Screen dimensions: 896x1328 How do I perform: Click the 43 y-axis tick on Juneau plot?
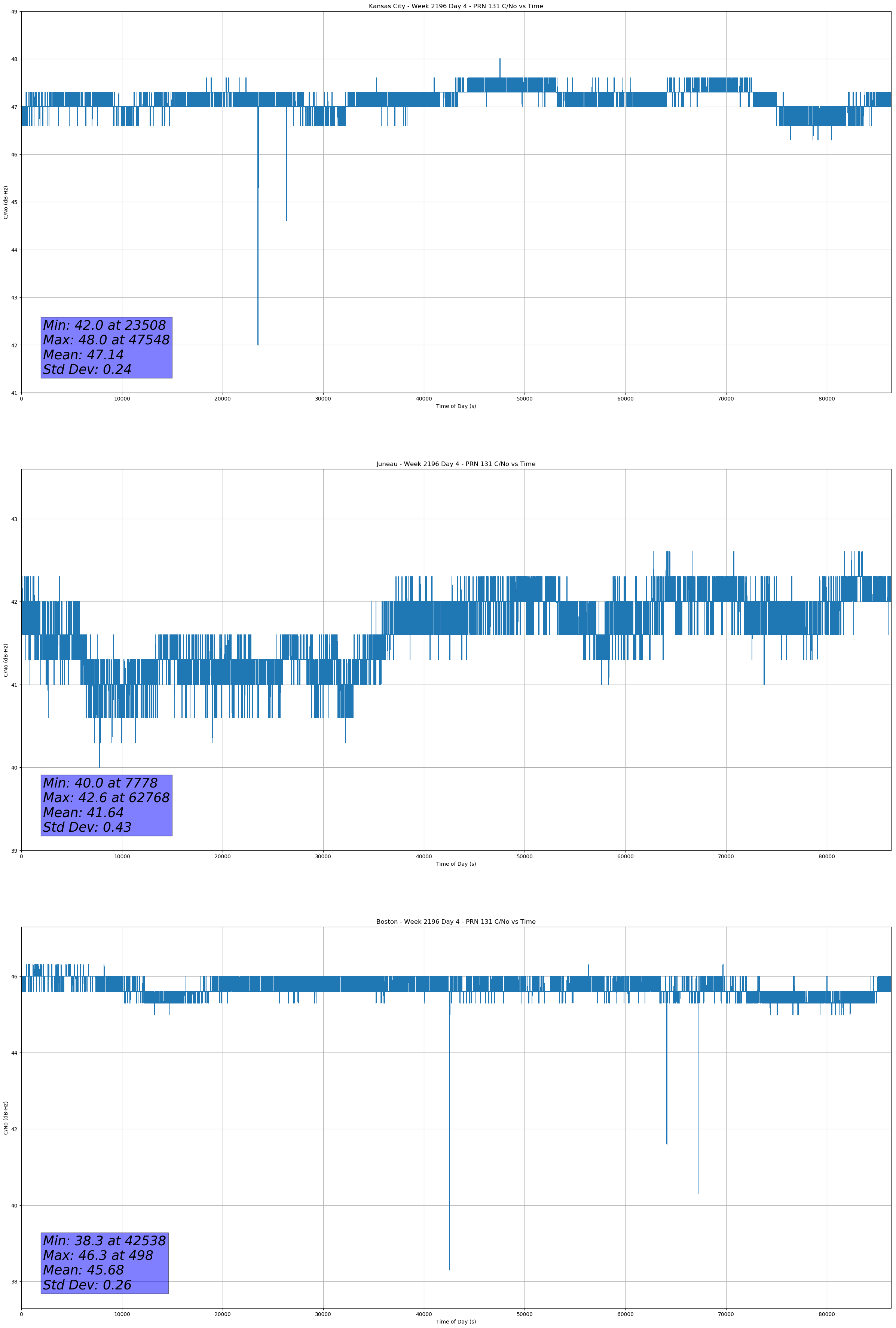pyautogui.click(x=14, y=519)
